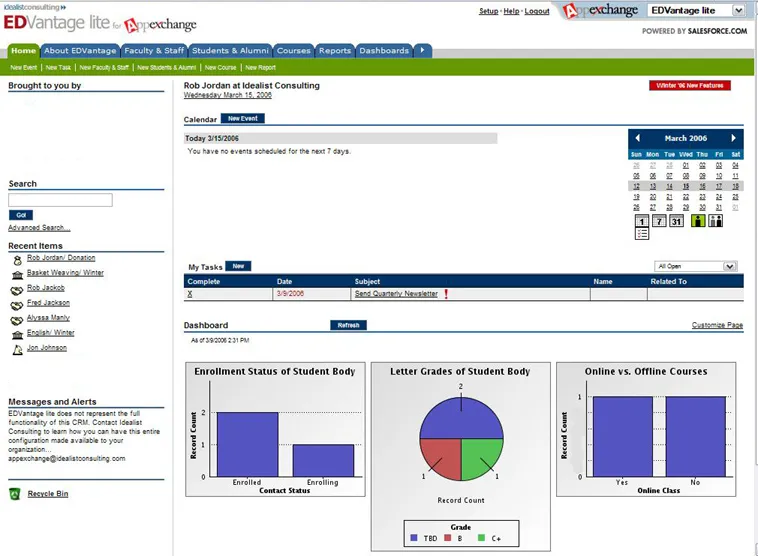
Task: Open All Open tasks filter dropdown
Action: click(696, 266)
